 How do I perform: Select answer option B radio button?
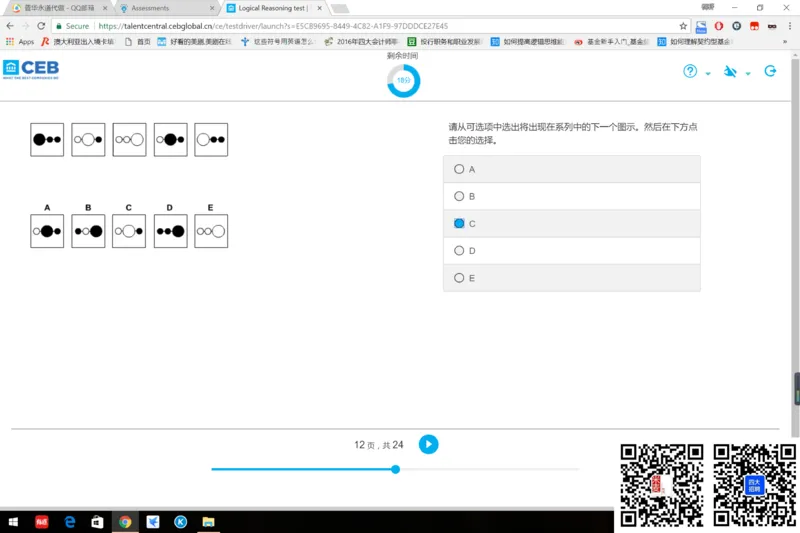pos(459,196)
